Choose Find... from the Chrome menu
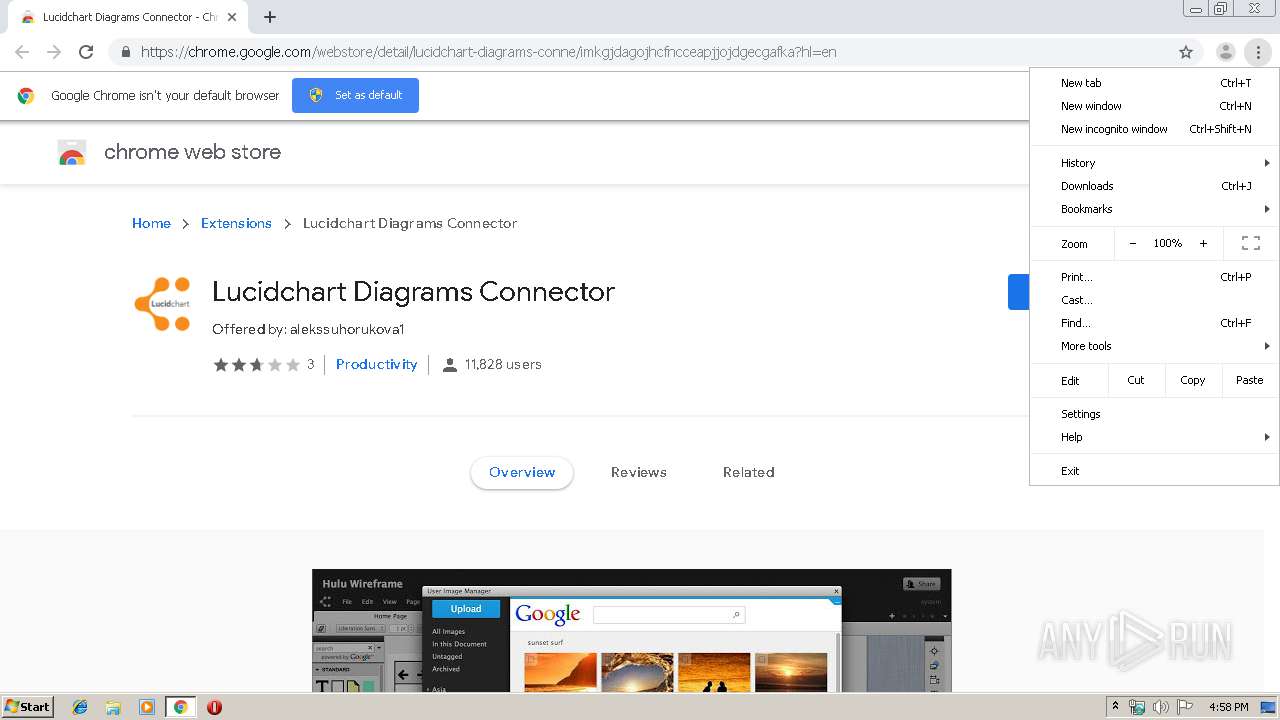Image resolution: width=1280 pixels, height=720 pixels. click(1155, 323)
